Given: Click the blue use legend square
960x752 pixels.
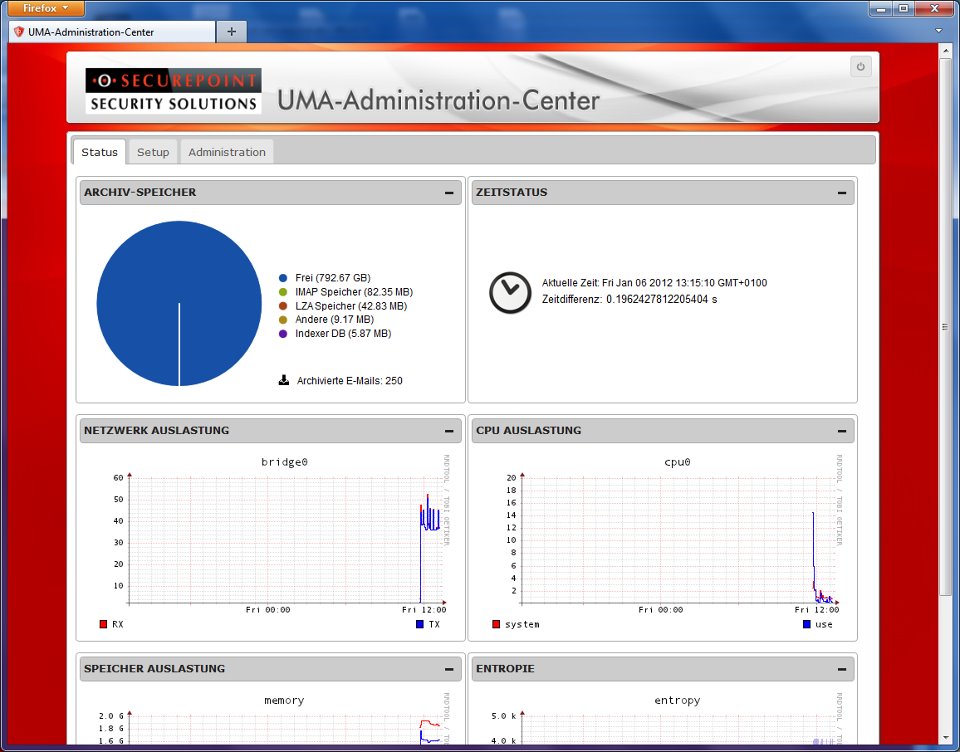Looking at the screenshot, I should (806, 624).
